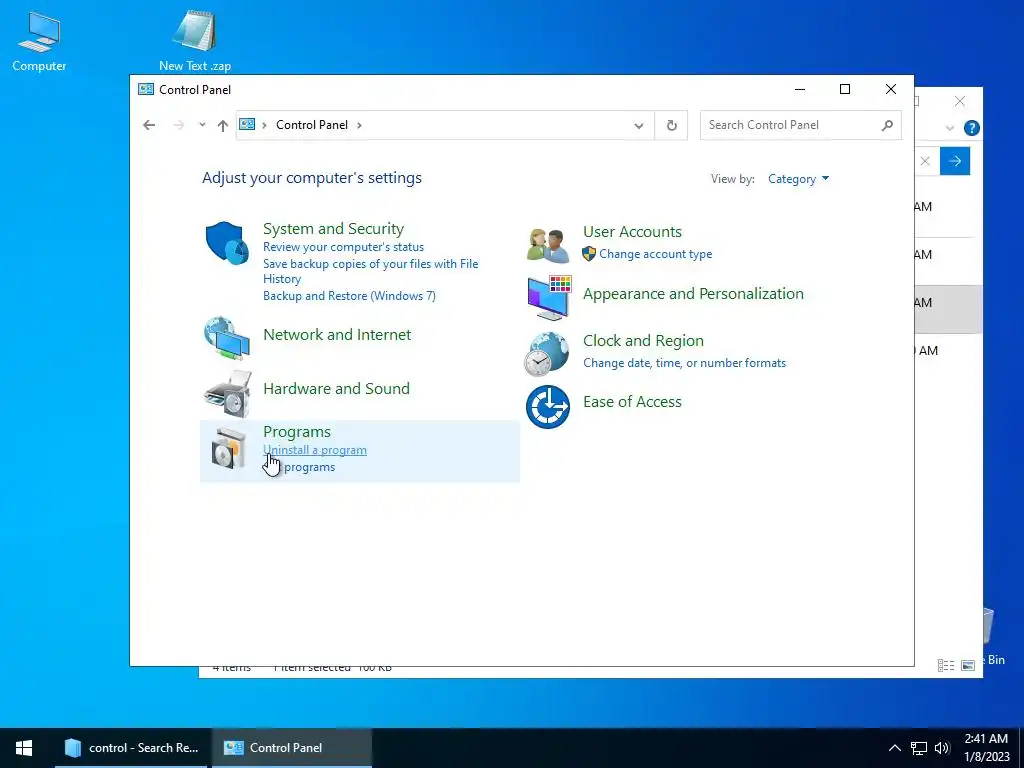
Task: Open the Clock and Region link
Action: [x=643, y=341]
